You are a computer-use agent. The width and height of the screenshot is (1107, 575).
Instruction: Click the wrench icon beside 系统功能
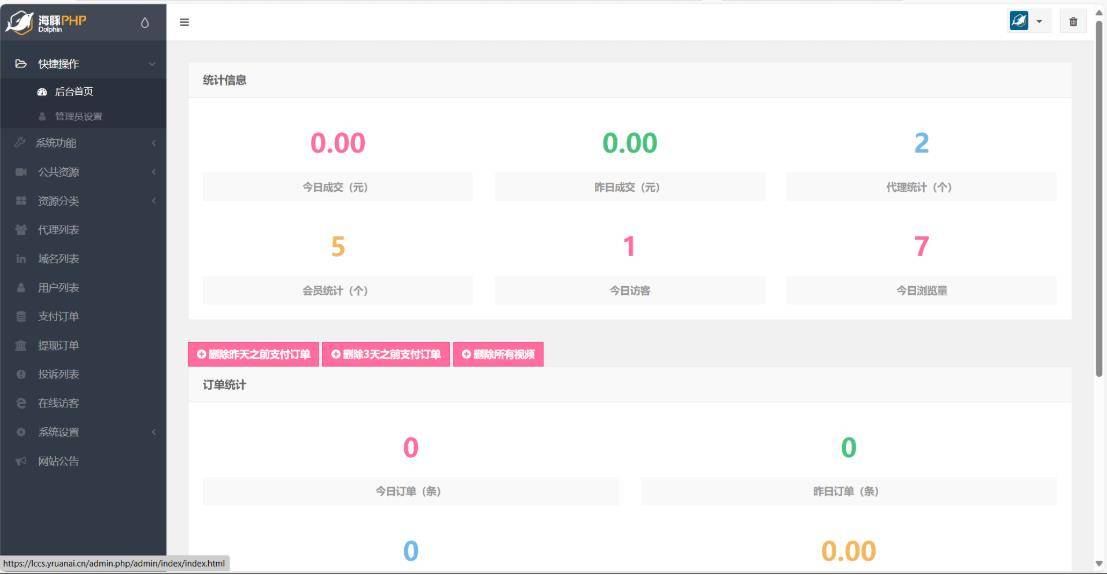click(20, 143)
